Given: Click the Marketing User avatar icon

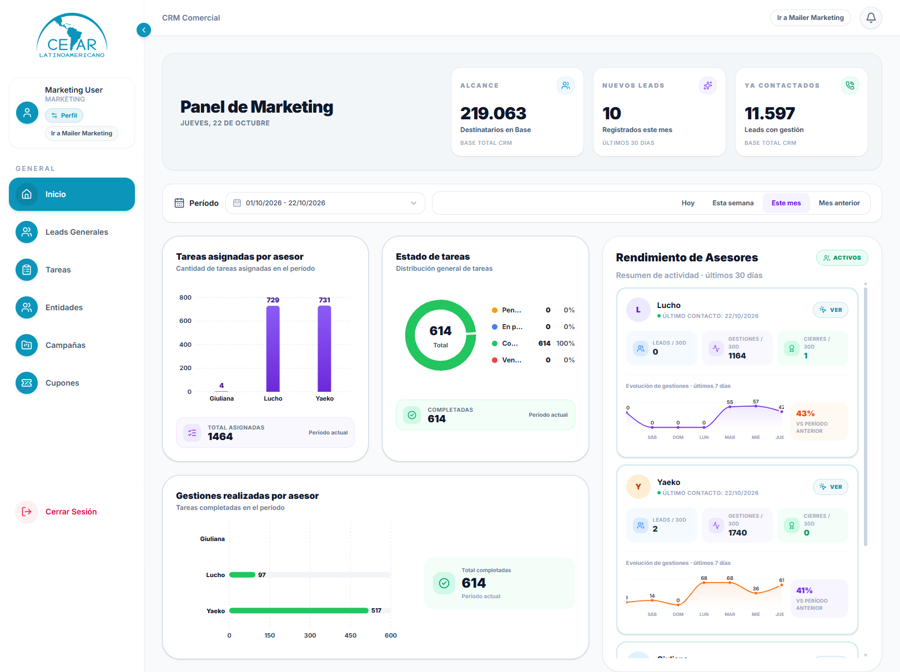Looking at the screenshot, I should click(27, 113).
